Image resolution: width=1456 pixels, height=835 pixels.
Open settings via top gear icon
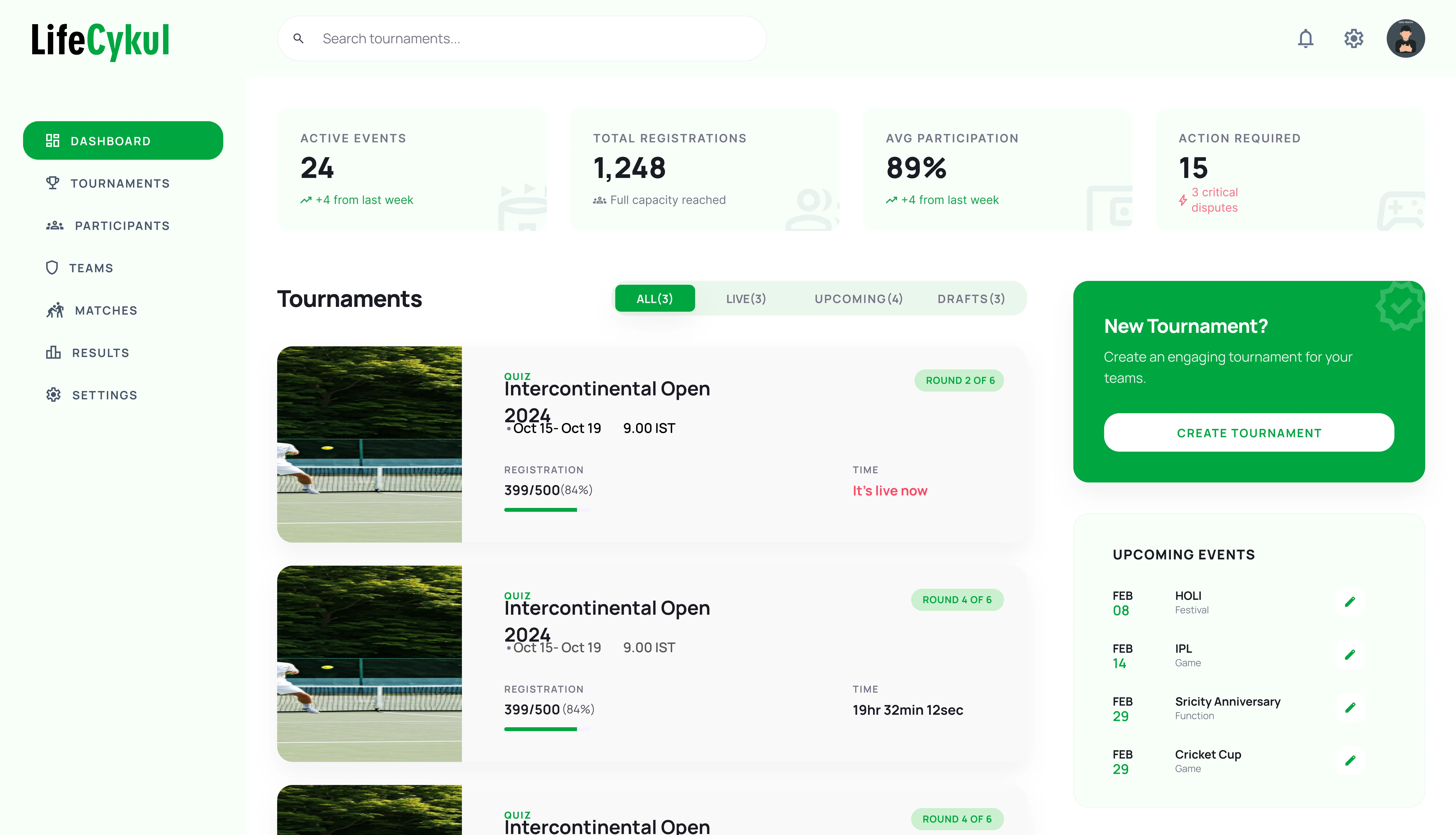pos(1354,38)
